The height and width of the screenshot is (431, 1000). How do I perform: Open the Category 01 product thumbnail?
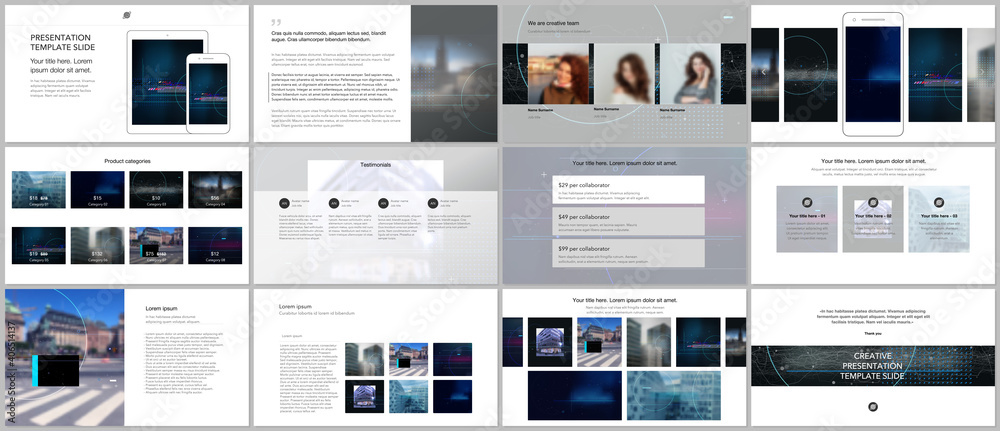[38, 189]
